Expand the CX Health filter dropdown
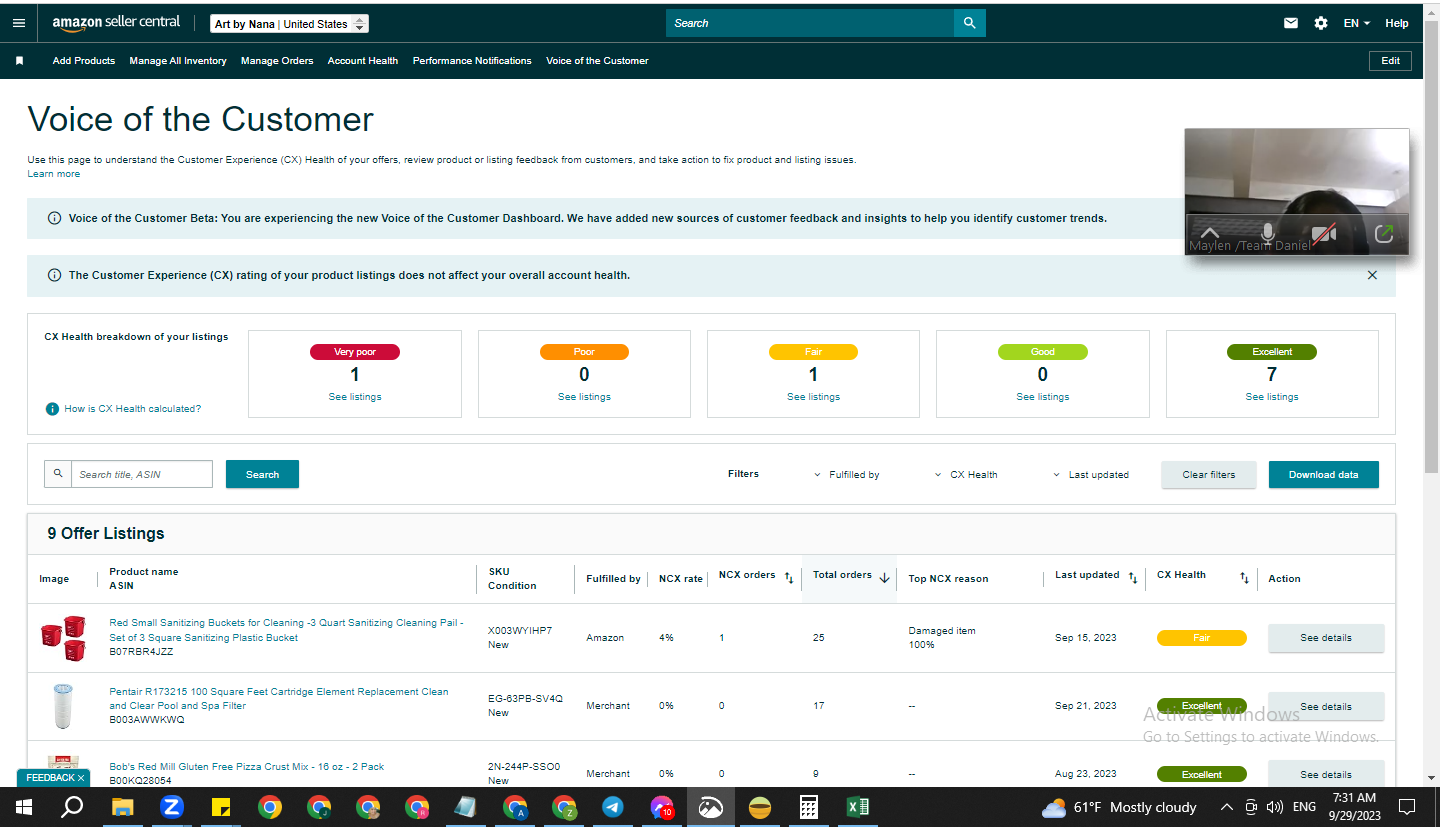 coord(966,475)
